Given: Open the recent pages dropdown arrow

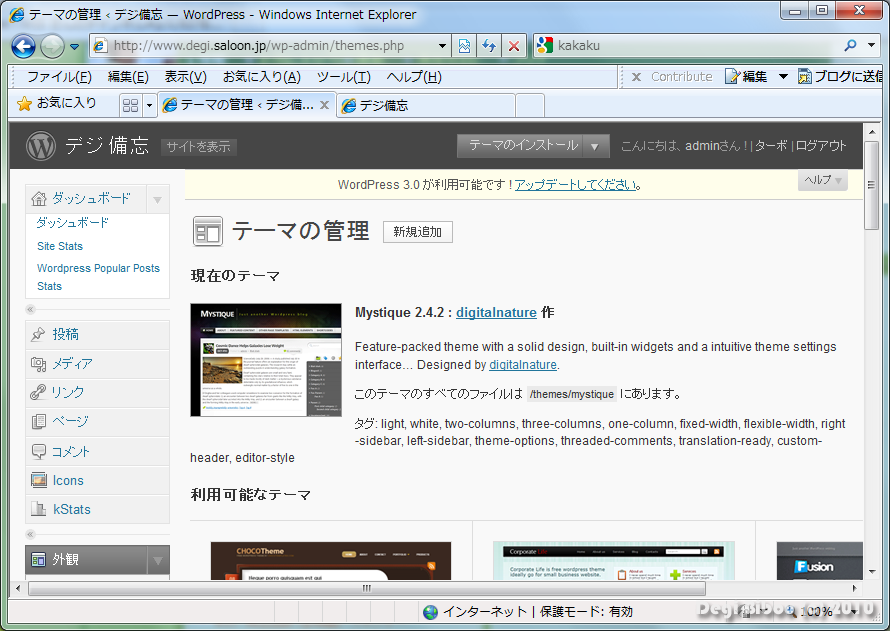Looking at the screenshot, I should (x=74, y=47).
